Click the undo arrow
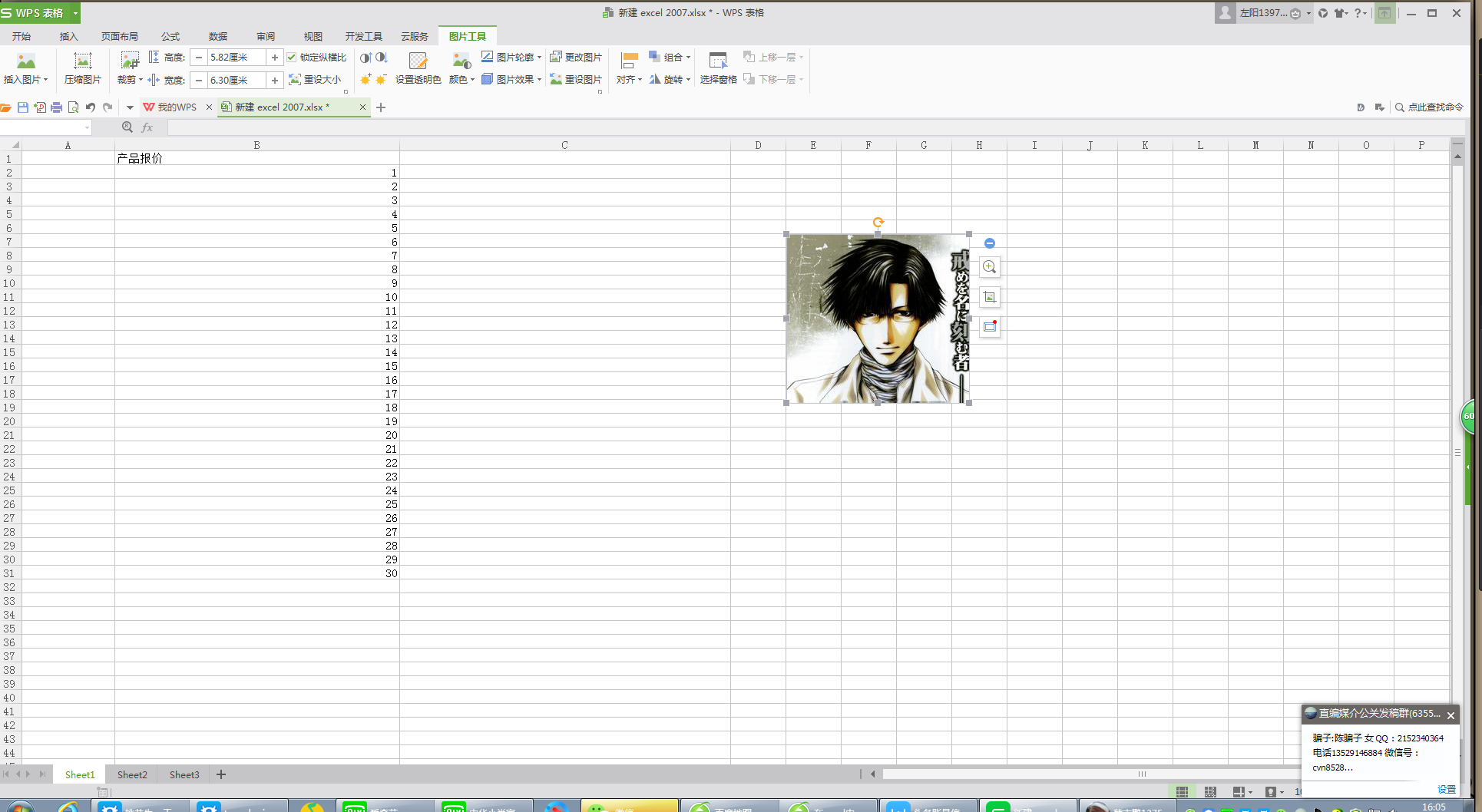Screen dimensions: 1482x812 tap(91, 107)
